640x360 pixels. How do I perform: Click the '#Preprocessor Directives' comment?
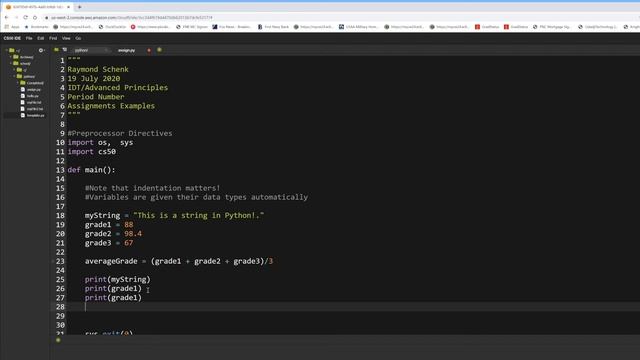coord(120,133)
